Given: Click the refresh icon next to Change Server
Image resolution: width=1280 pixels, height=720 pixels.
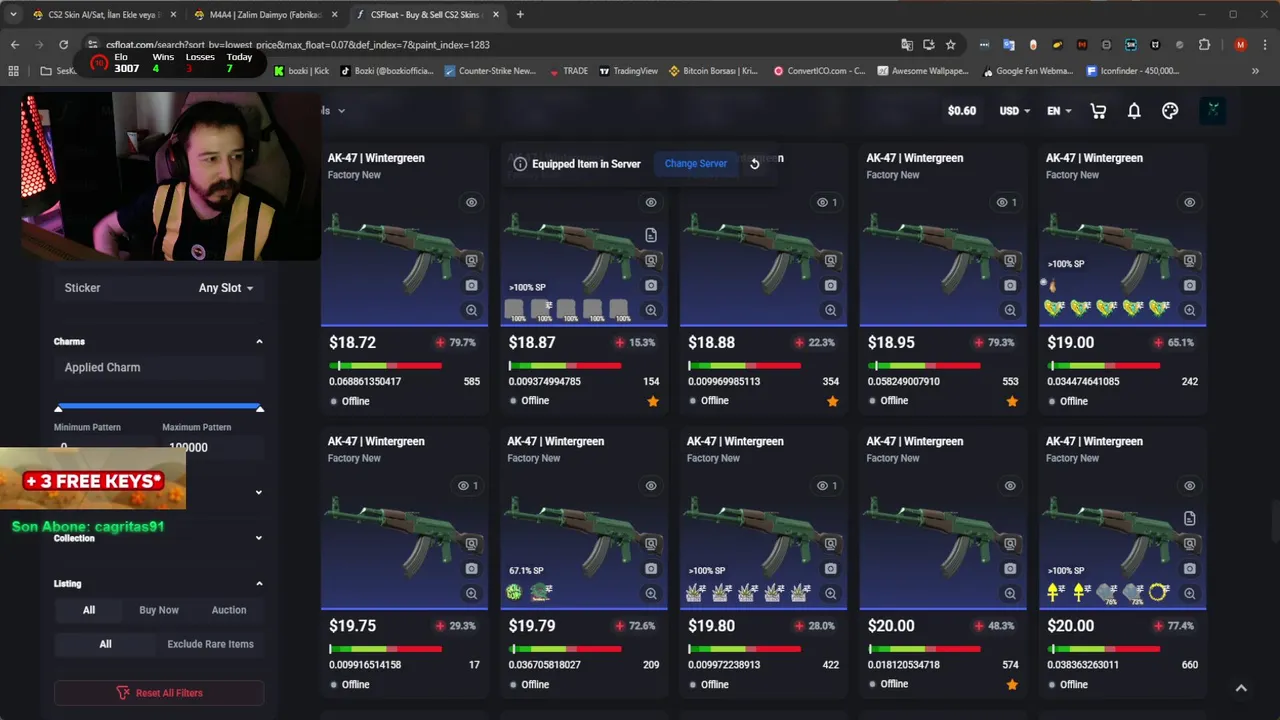Looking at the screenshot, I should (x=755, y=164).
